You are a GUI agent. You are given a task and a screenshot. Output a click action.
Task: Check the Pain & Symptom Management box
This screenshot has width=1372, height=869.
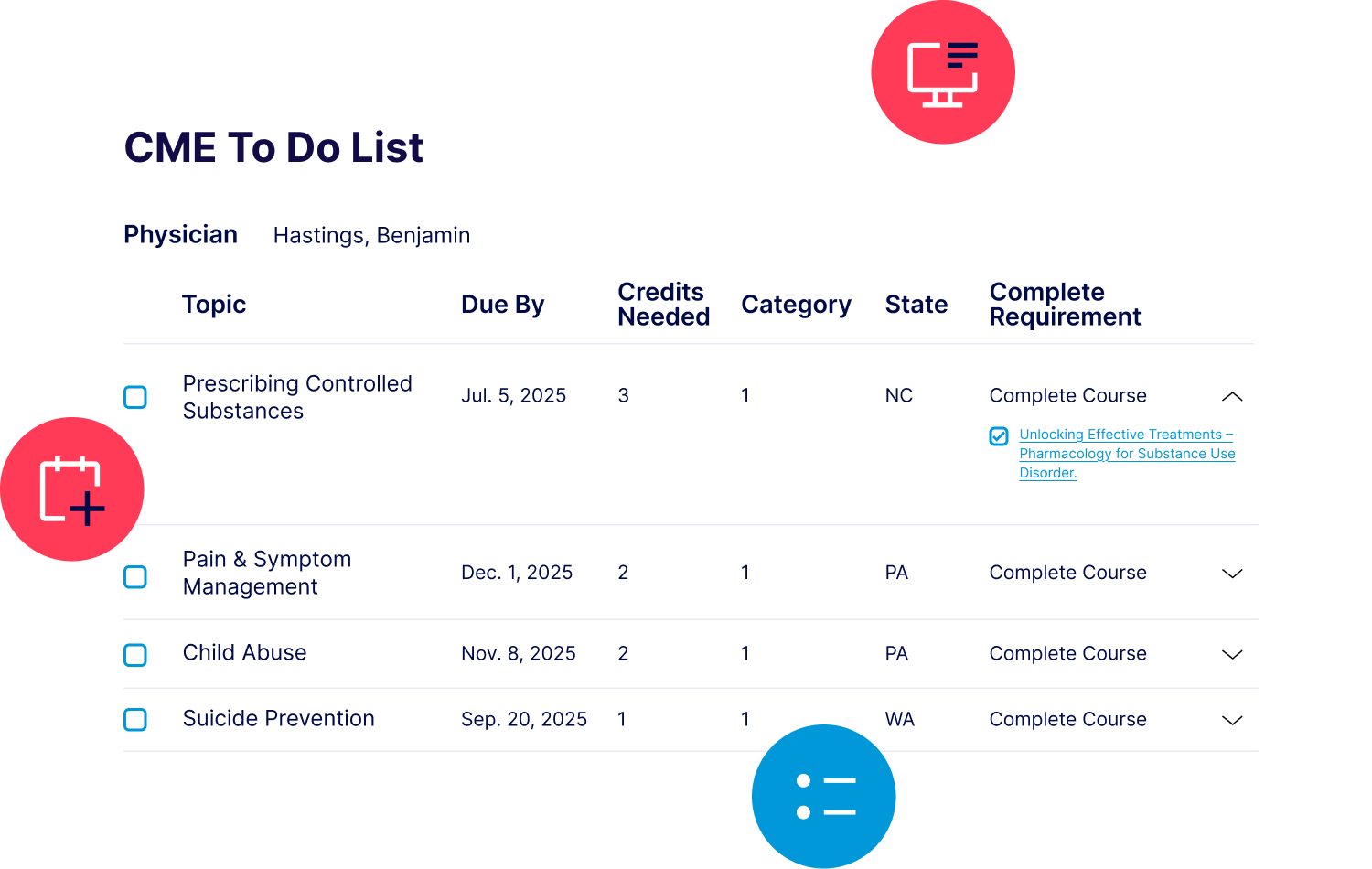point(135,577)
